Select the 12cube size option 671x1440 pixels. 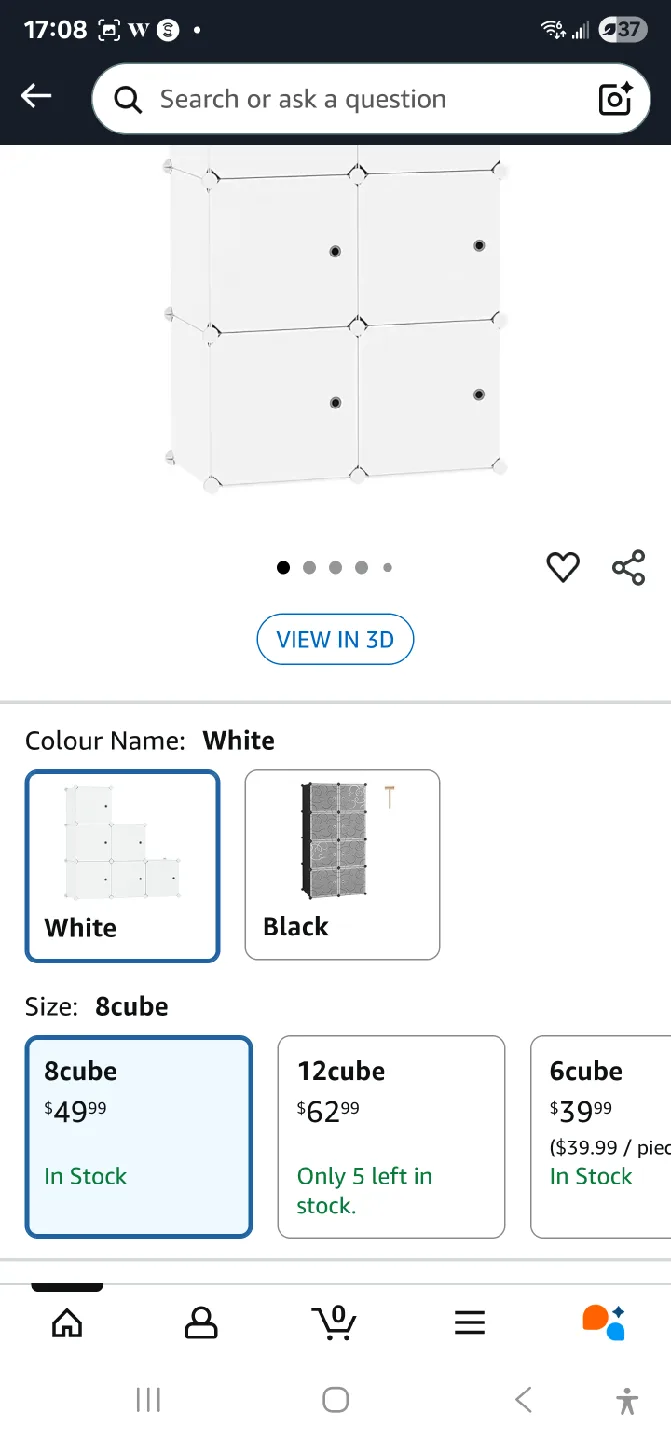(x=391, y=1137)
